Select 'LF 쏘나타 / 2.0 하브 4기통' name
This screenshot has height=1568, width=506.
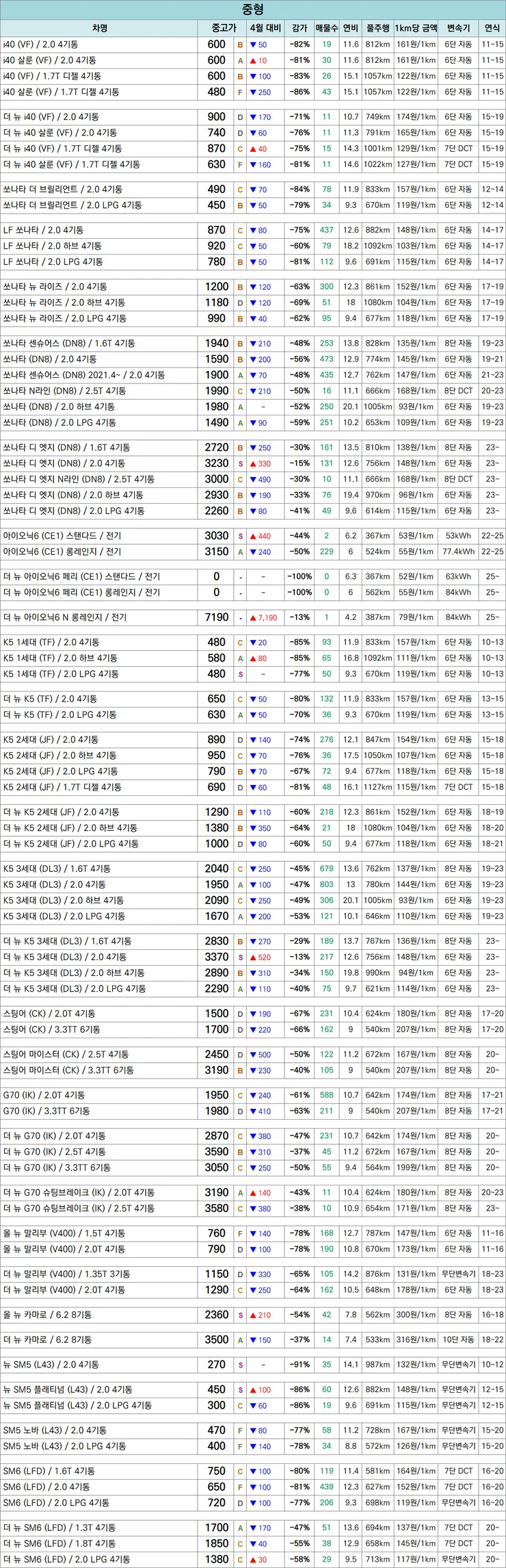(52, 246)
